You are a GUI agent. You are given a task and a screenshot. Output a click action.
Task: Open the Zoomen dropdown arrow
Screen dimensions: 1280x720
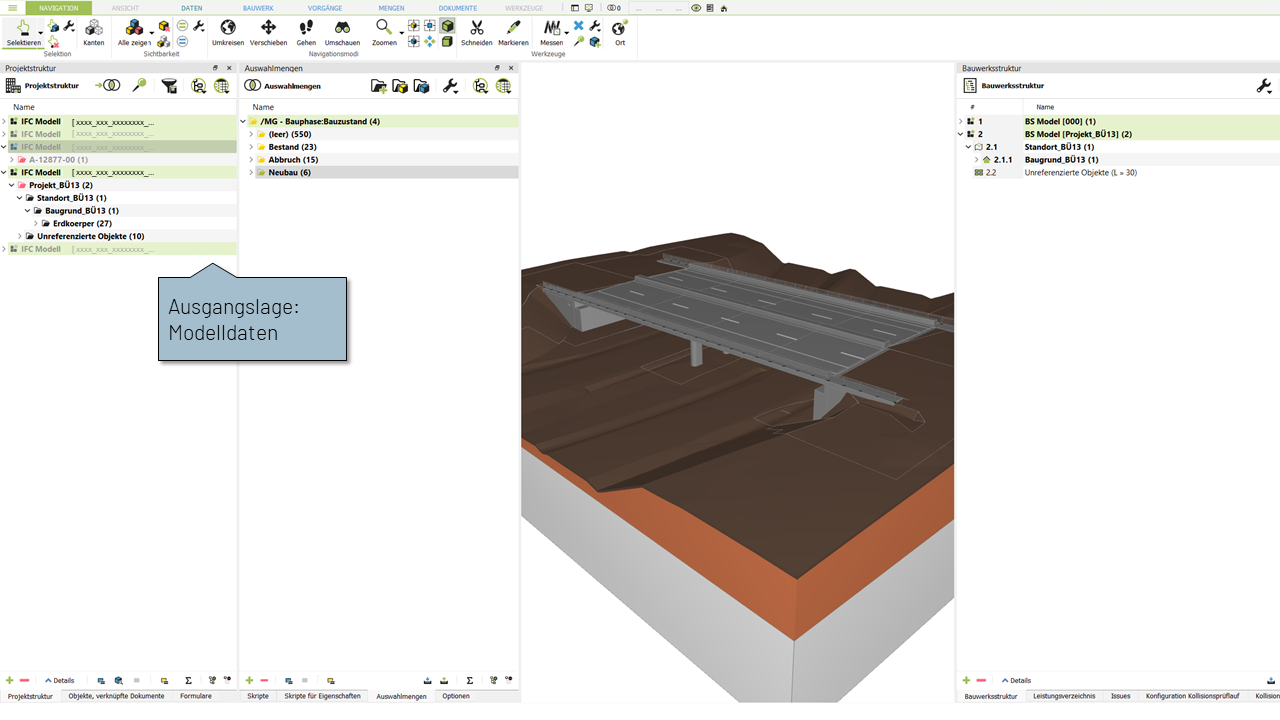pos(401,33)
